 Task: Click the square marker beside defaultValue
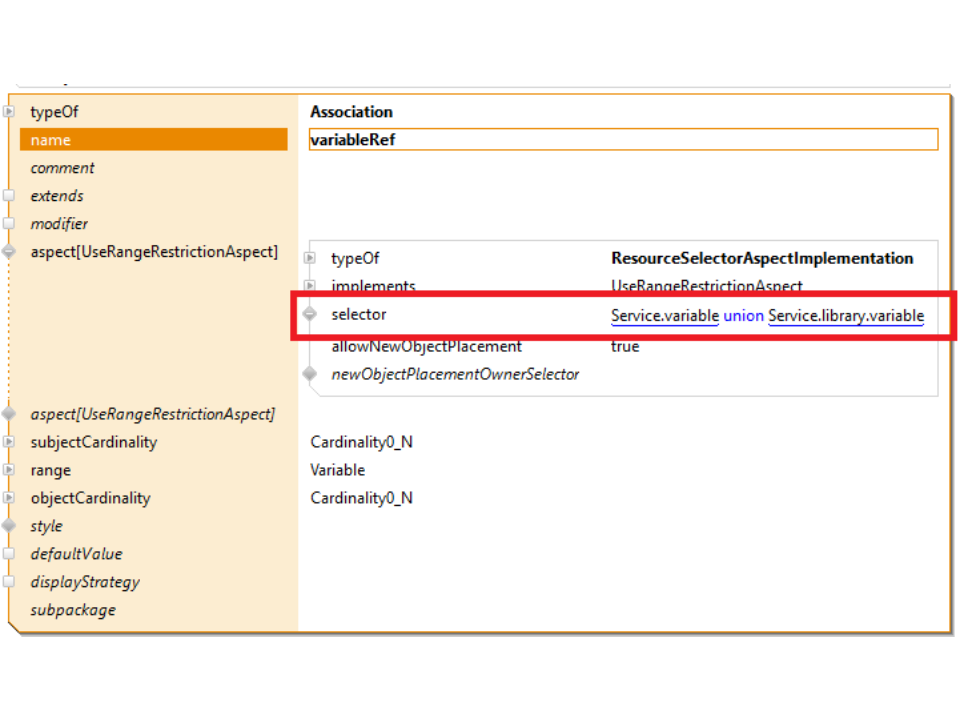(x=9, y=554)
